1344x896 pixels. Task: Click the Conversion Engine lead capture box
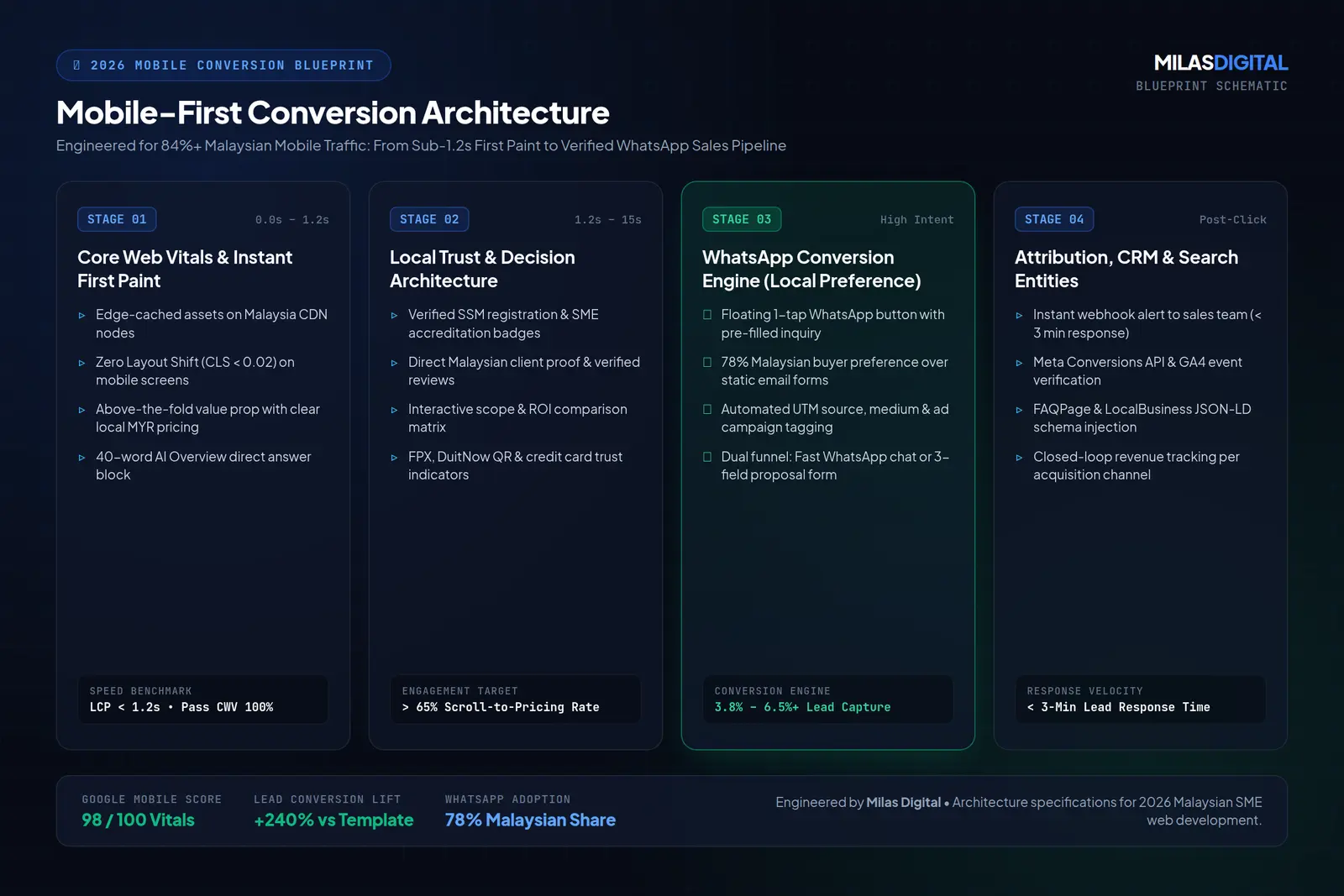[x=827, y=700]
